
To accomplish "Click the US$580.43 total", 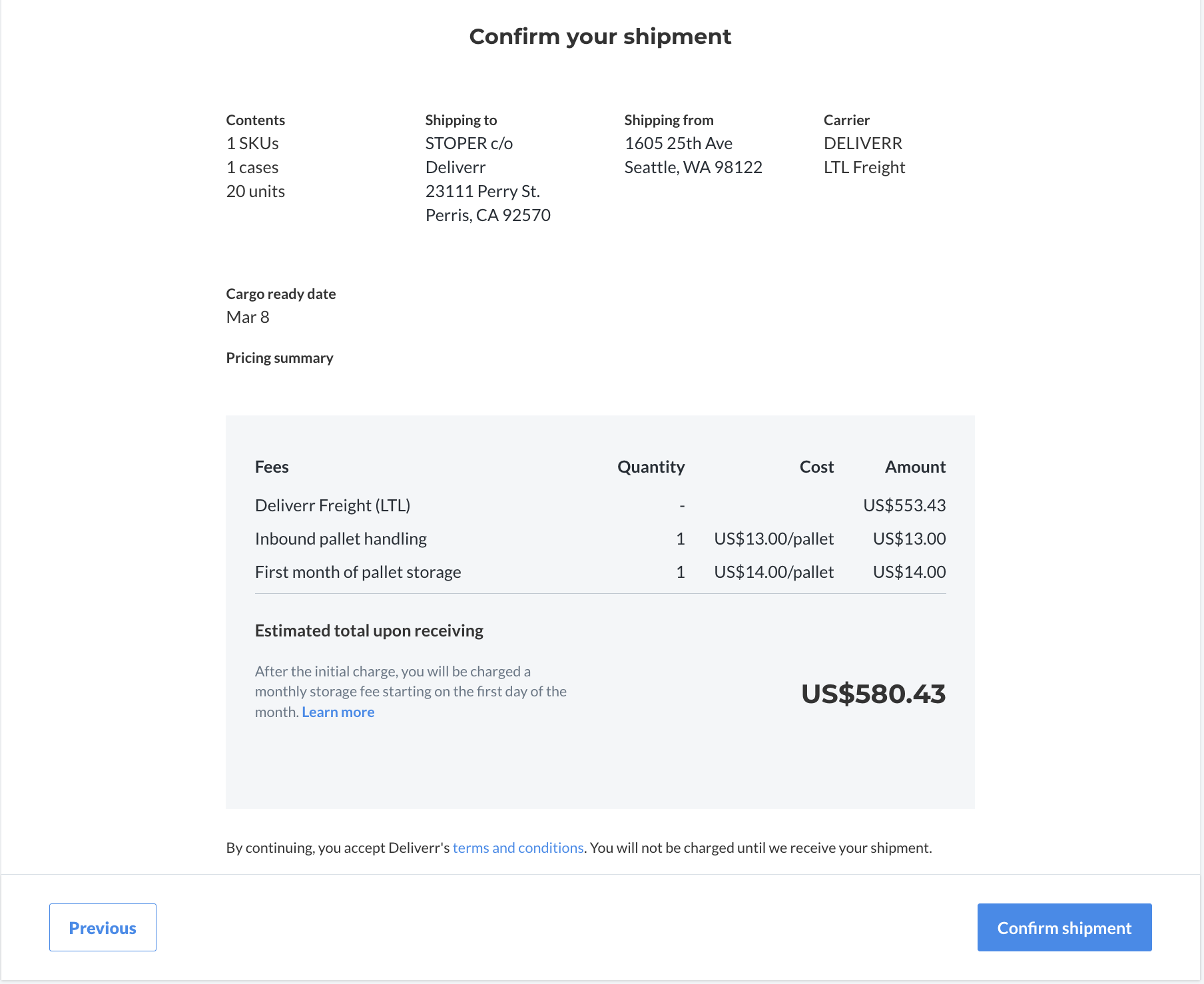I will point(873,694).
